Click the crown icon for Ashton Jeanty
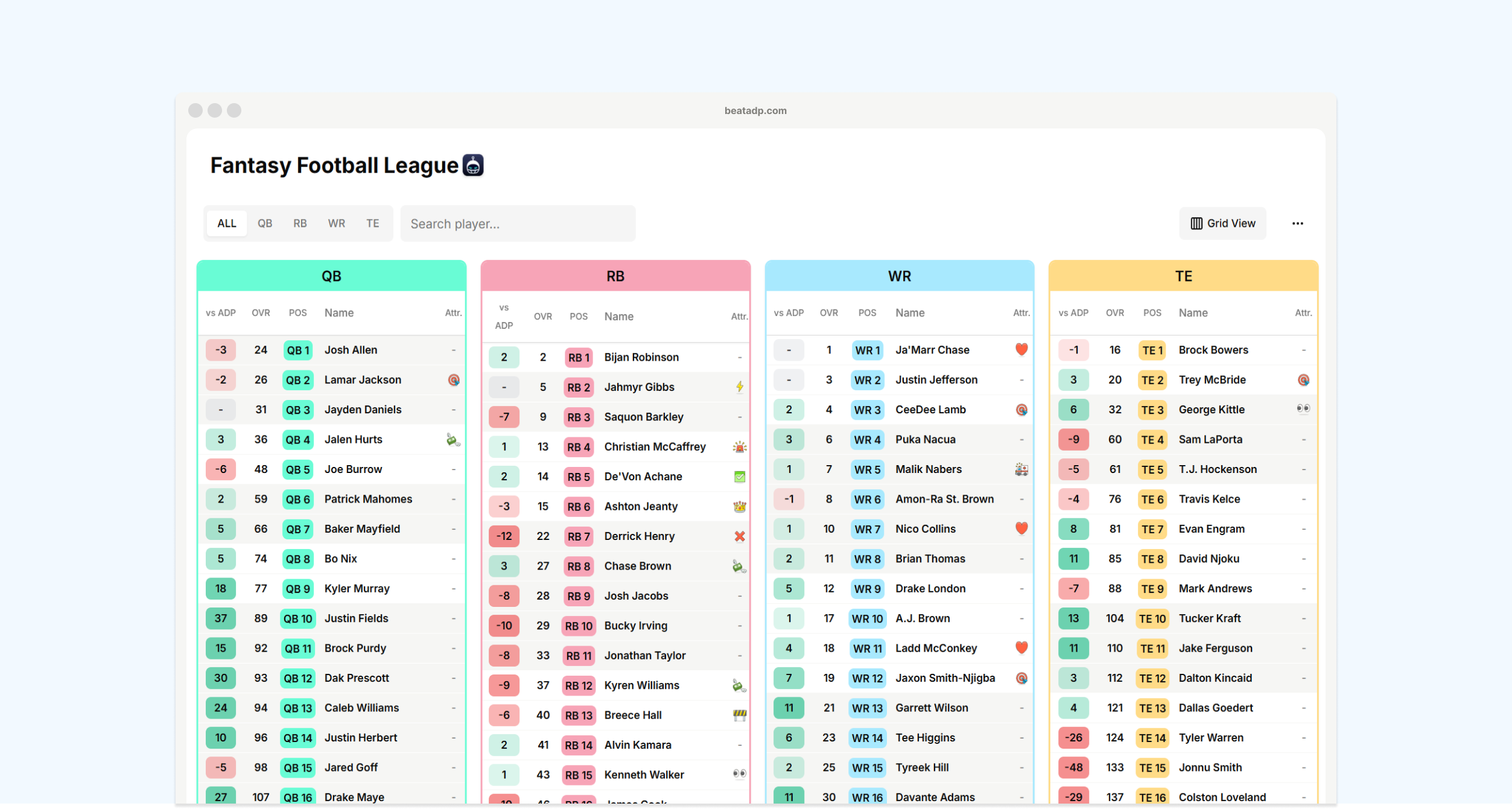 click(739, 507)
